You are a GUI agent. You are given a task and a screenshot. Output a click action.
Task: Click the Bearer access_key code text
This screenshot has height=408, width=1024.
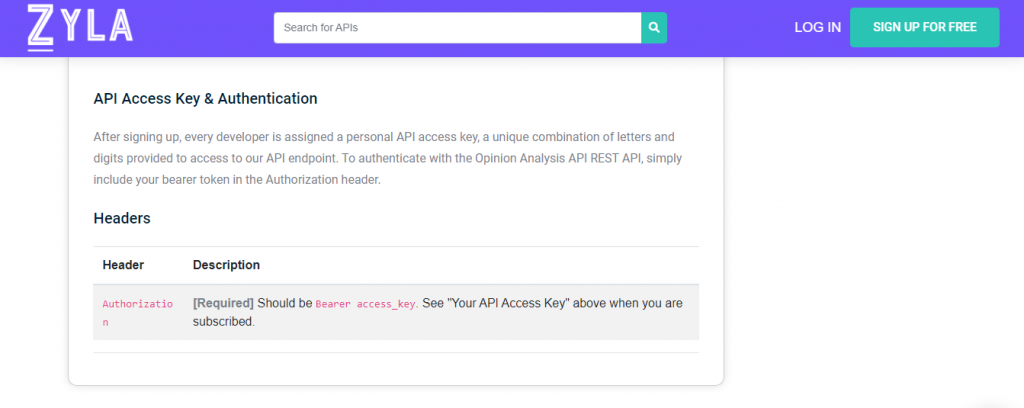pos(366,304)
